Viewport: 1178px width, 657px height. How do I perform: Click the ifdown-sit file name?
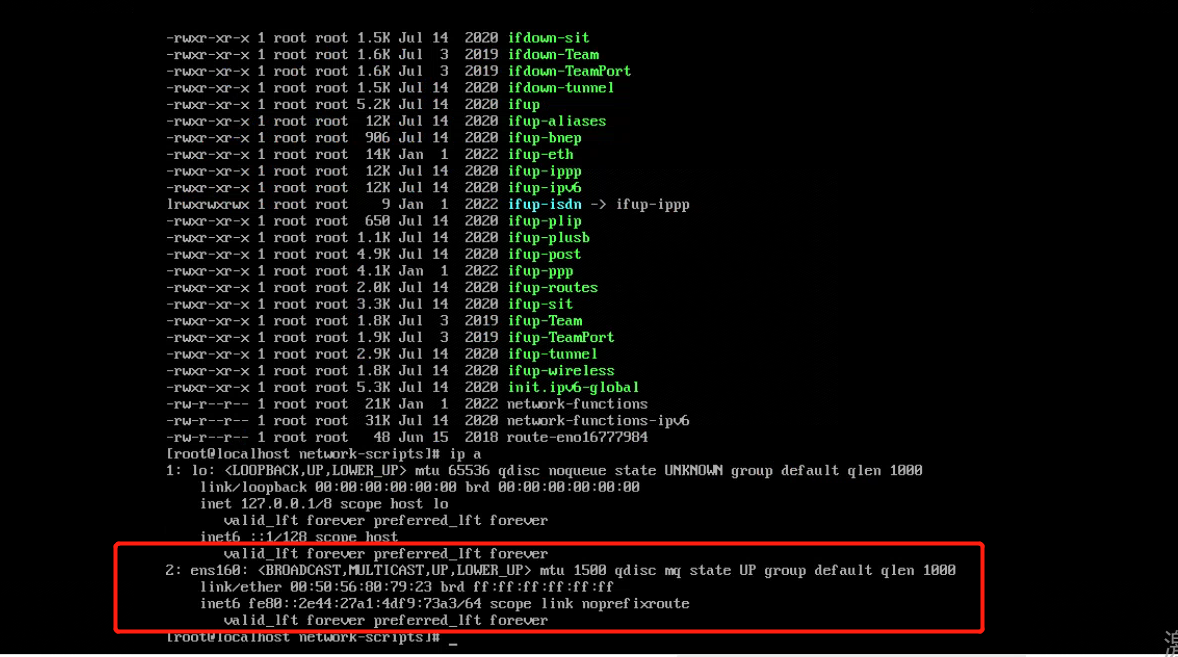[548, 38]
